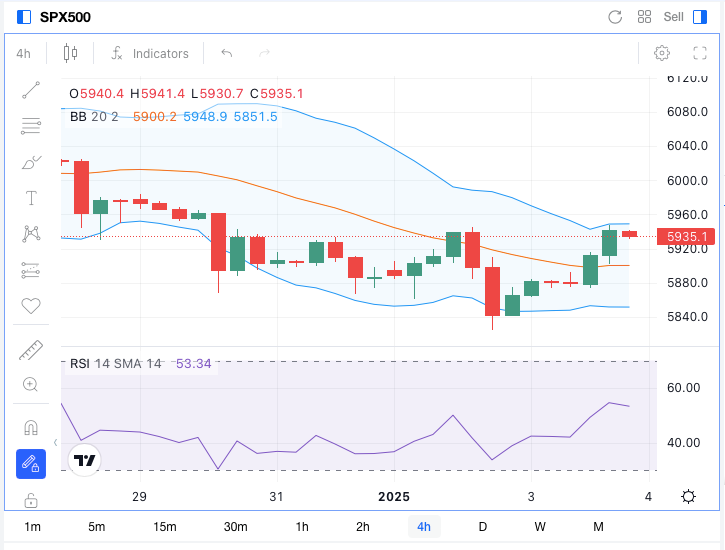Viewport: 725px width, 550px height.
Task: Select the brush drawing tool
Action: coord(30,162)
